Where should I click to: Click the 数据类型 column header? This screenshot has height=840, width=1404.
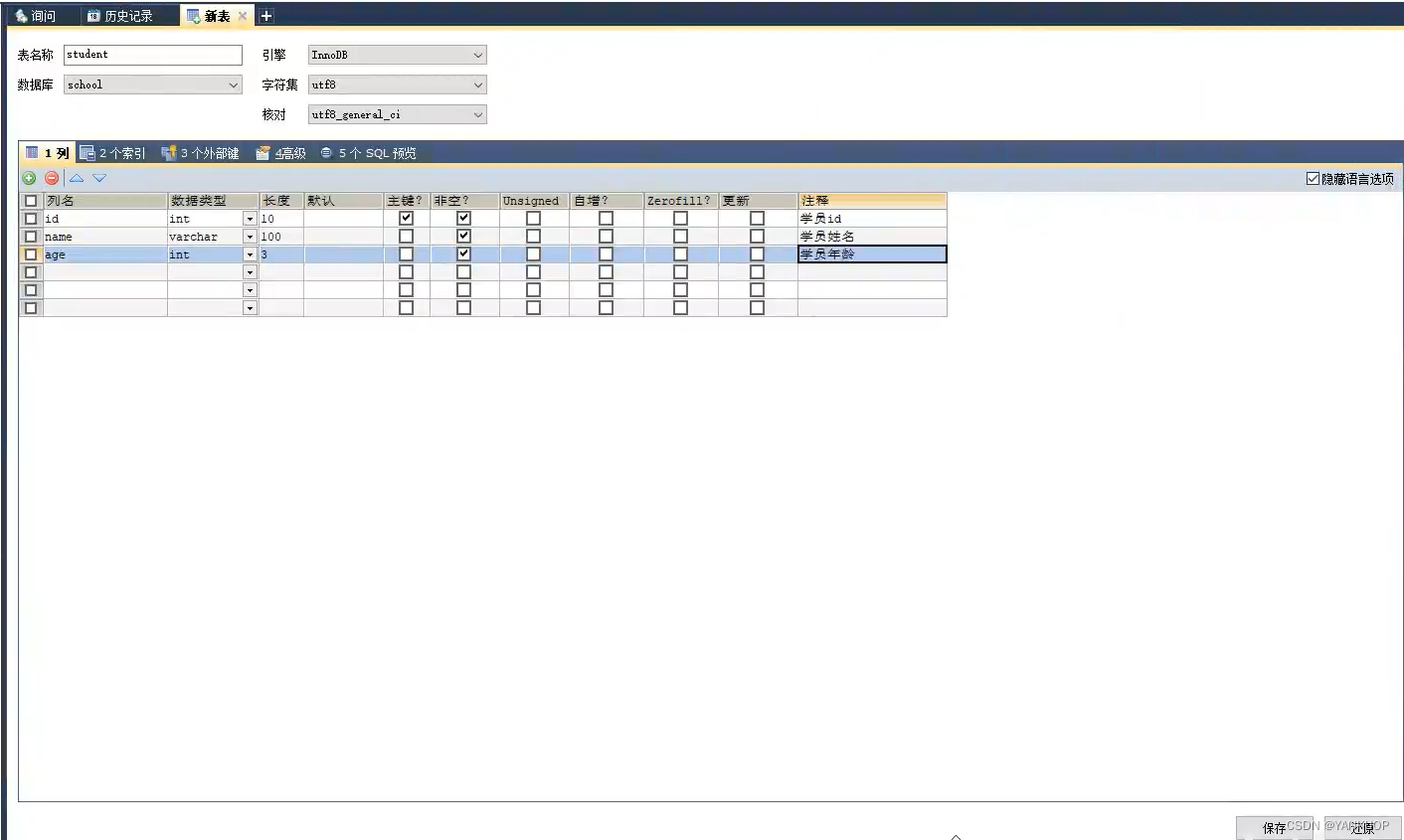[213, 201]
